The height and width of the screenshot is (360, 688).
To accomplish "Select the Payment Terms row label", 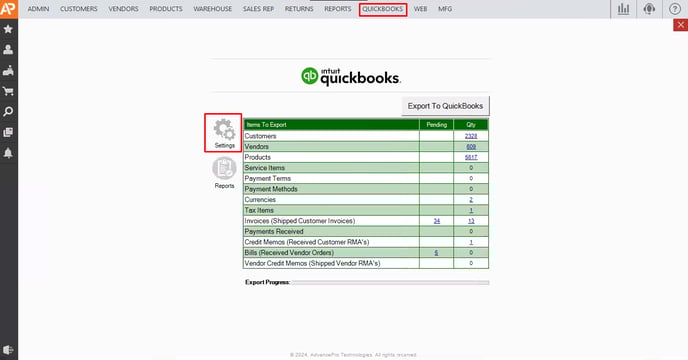I will [x=268, y=178].
